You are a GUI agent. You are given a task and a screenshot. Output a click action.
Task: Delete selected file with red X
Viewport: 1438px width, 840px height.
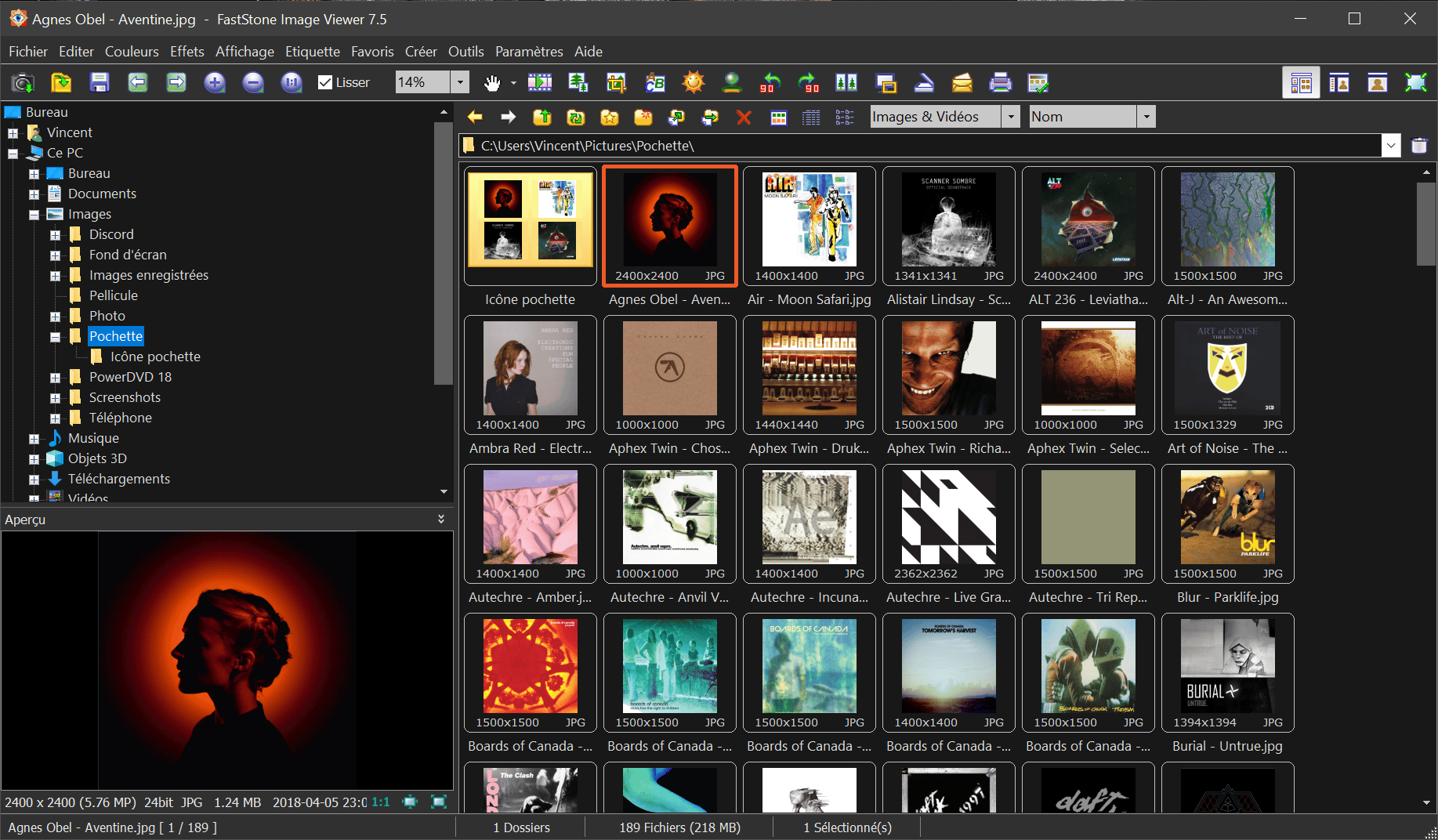coord(744,118)
